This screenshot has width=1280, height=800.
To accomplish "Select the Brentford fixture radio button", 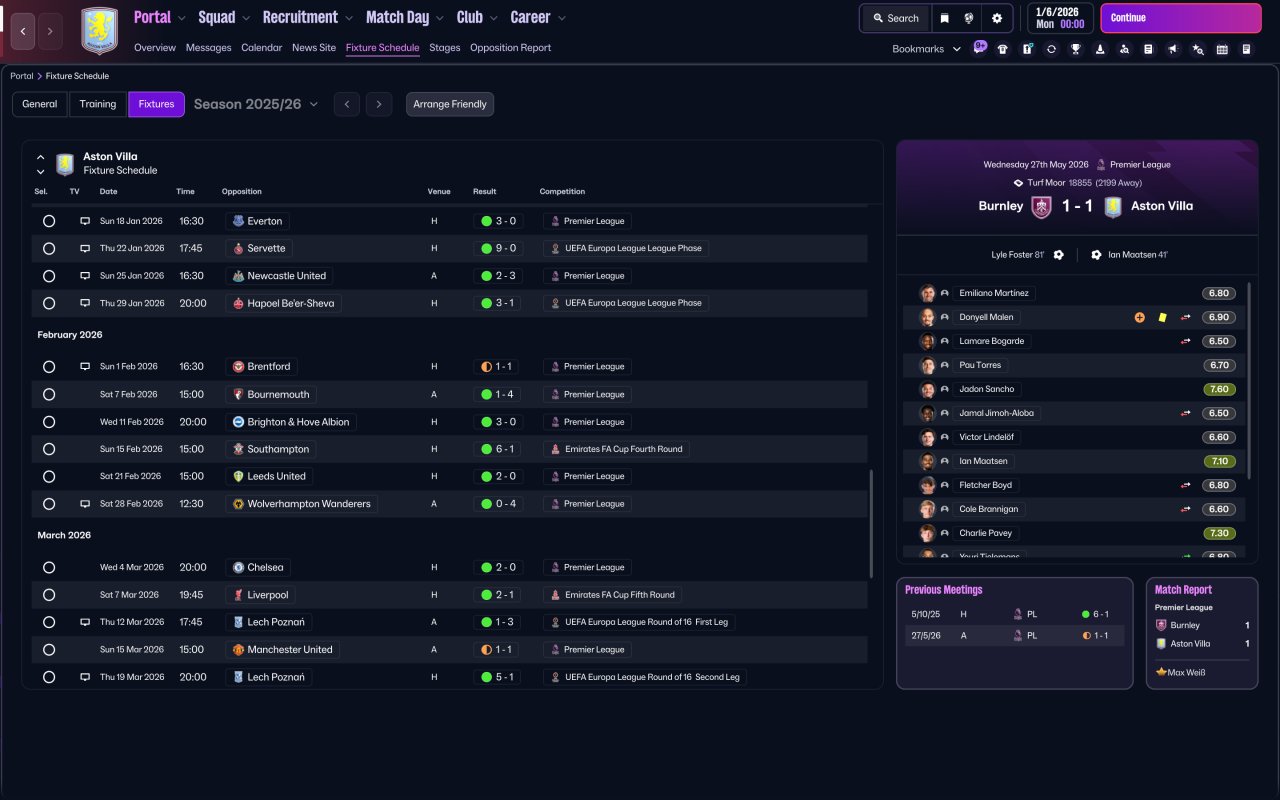I will (x=49, y=367).
